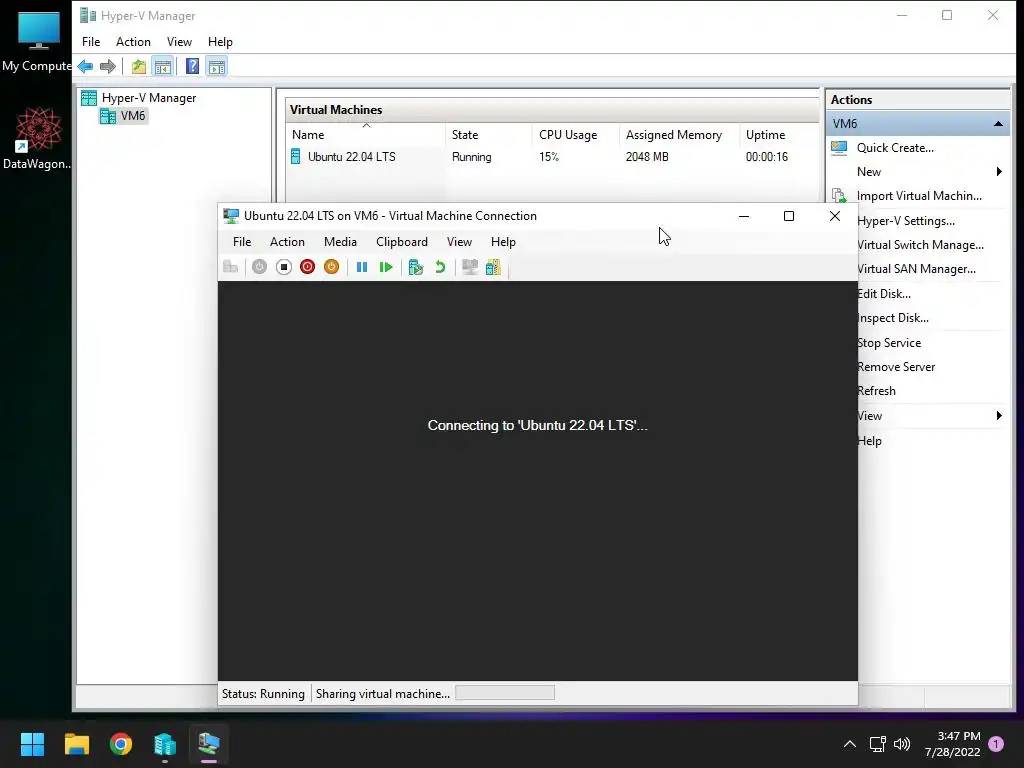Sort by the State column header
Image resolution: width=1024 pixels, height=768 pixels.
(488, 135)
